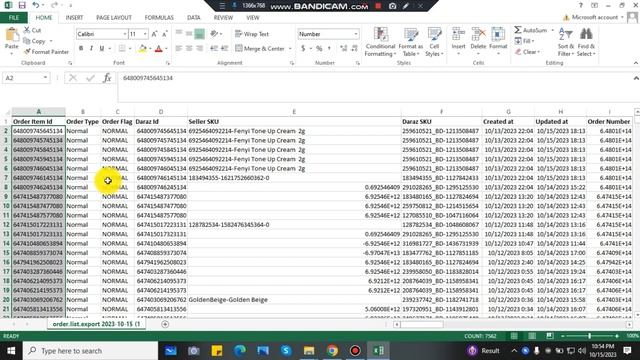Select the Format Painter tool
This screenshot has width=640, height=360.
pyautogui.click(x=46, y=52)
